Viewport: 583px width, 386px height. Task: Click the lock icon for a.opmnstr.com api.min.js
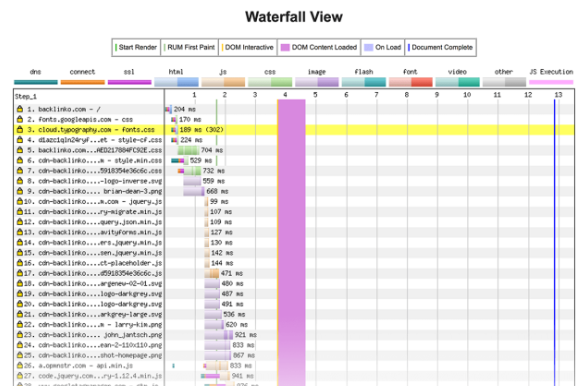[20, 366]
